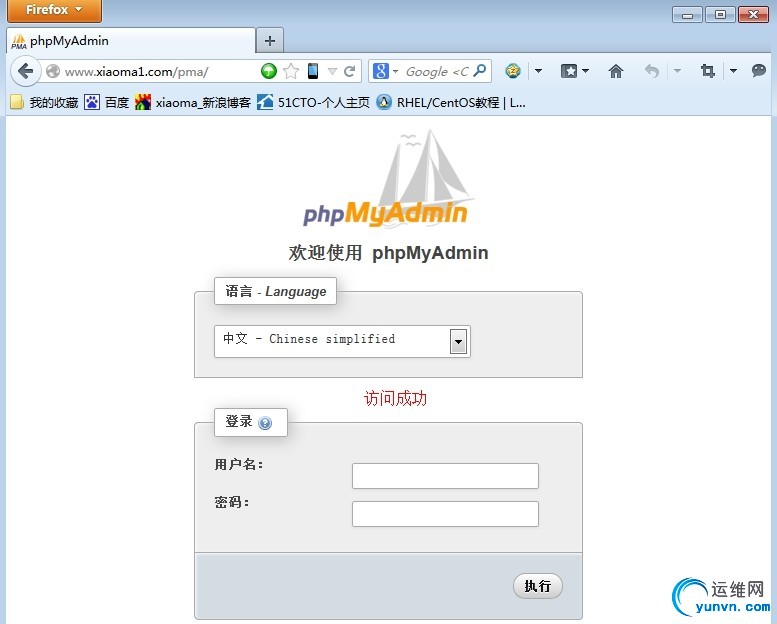Viewport: 777px width, 624px height.
Task: Click the green up-arrow icon in address bar
Action: 269,71
